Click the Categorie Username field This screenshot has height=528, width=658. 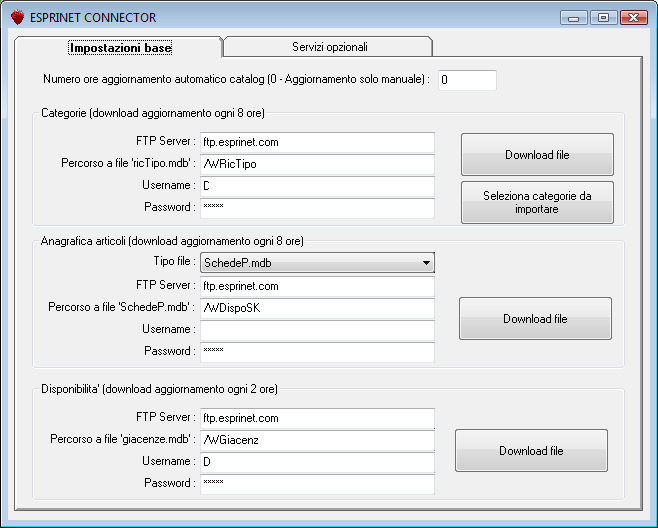pos(317,186)
